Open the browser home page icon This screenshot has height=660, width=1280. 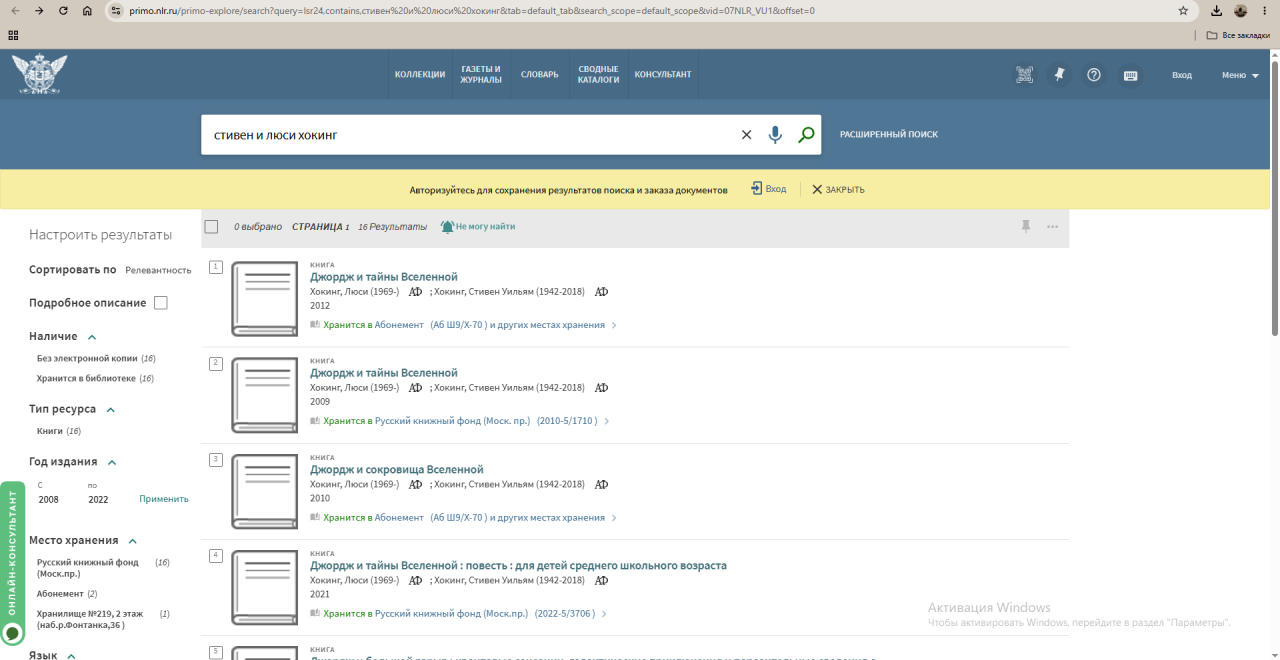(x=87, y=11)
